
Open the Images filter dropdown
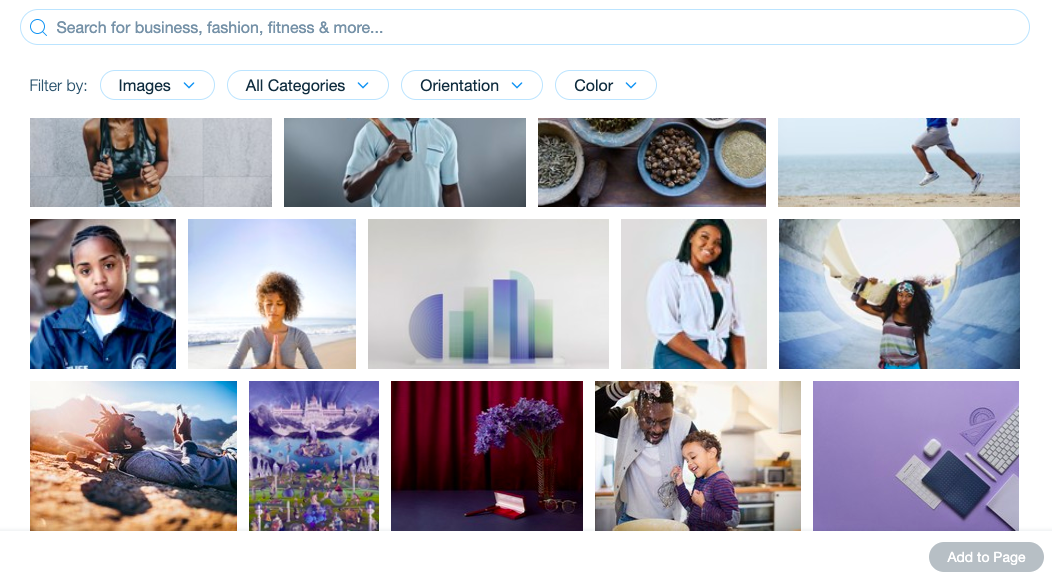click(157, 85)
